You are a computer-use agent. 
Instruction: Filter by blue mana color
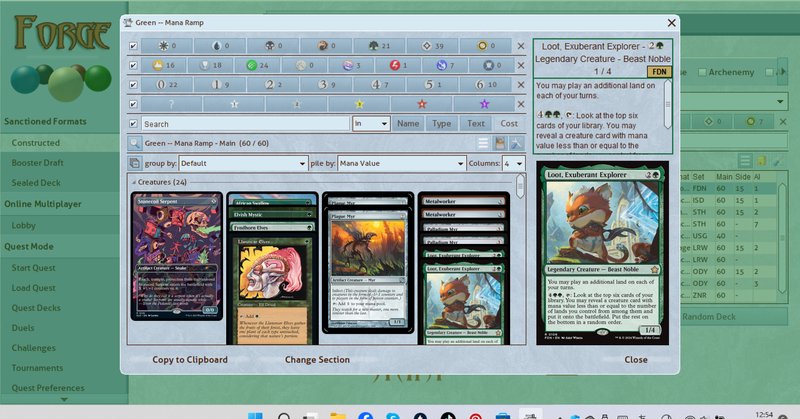220,46
